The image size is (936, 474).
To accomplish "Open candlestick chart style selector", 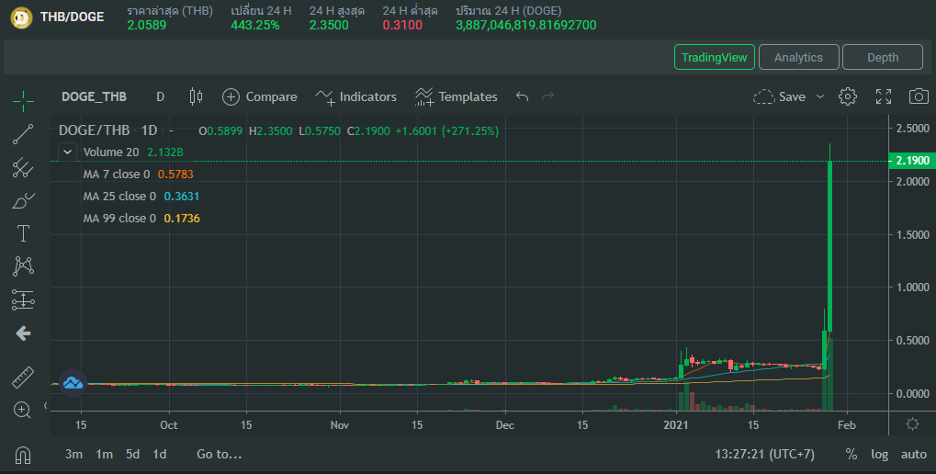I will (195, 97).
